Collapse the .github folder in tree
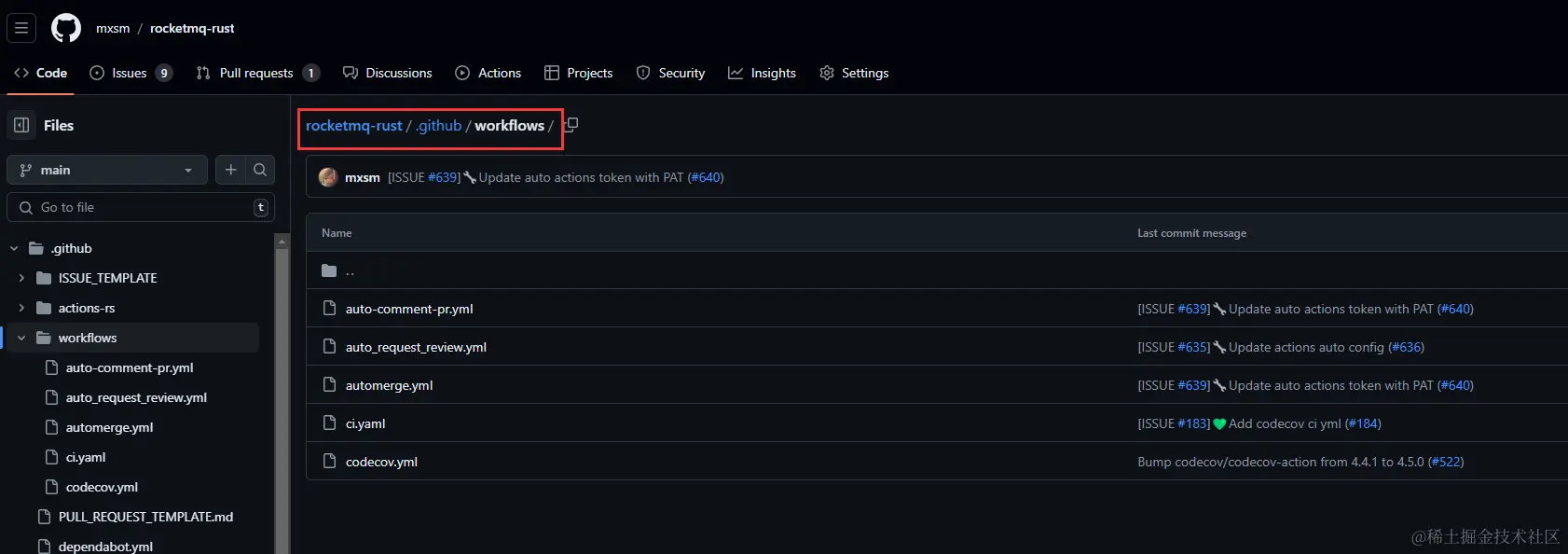Image resolution: width=1568 pixels, height=554 pixels. (14, 248)
